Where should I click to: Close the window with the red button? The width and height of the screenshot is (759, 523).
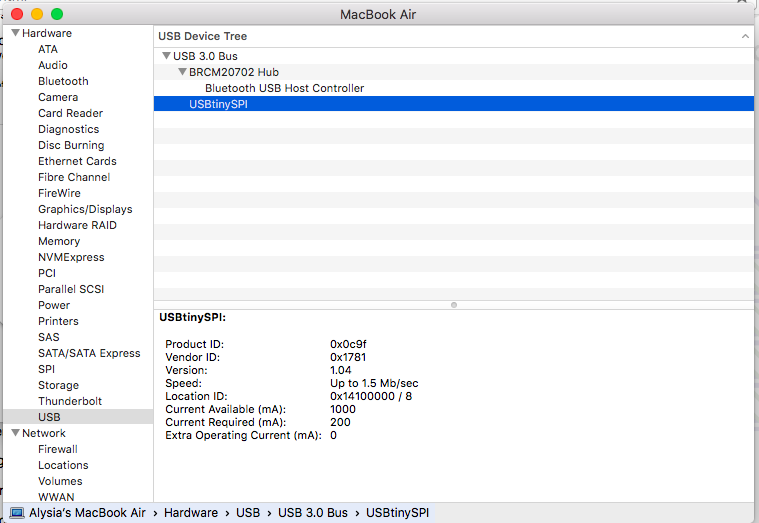(x=17, y=14)
